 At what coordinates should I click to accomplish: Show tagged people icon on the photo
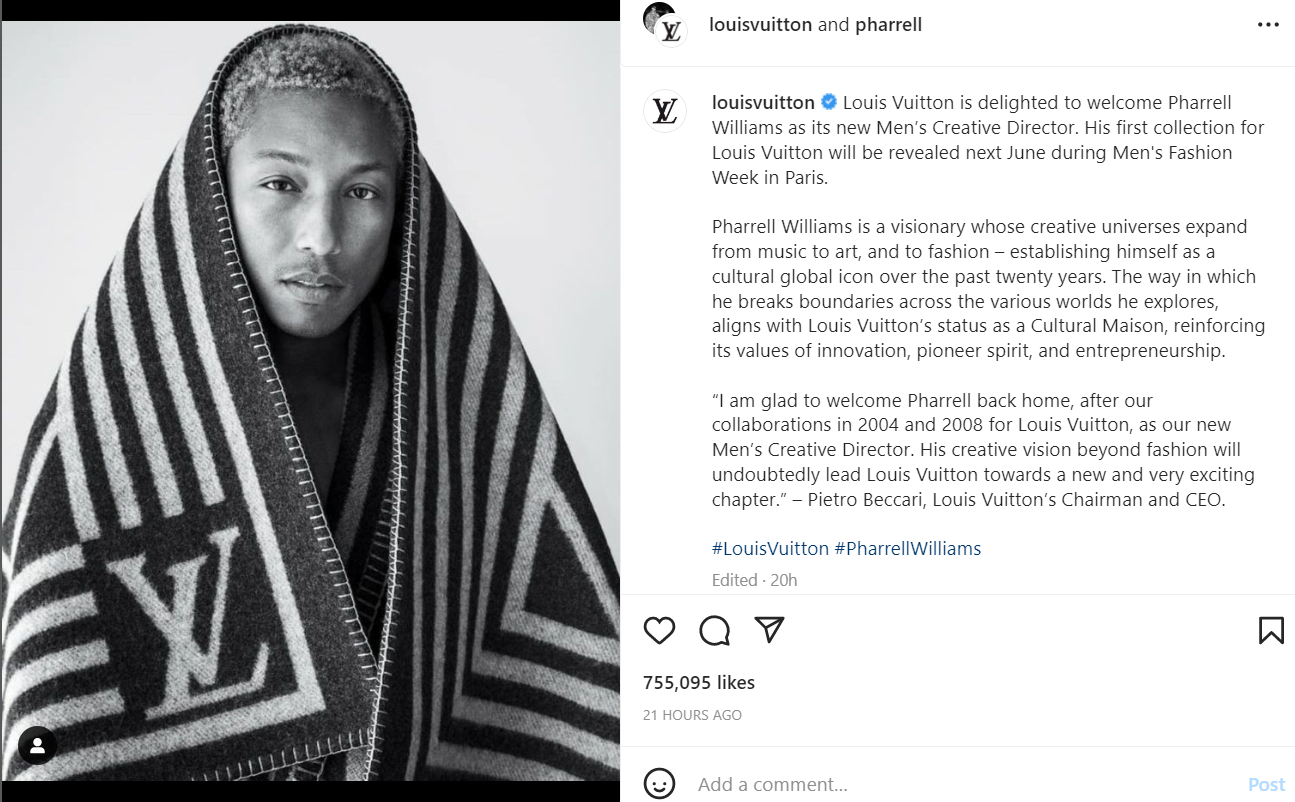point(37,745)
